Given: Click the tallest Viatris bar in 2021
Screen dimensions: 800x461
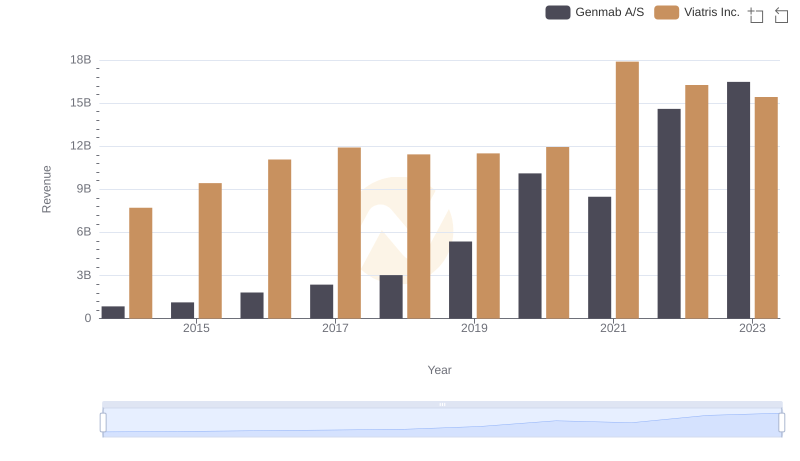Looking at the screenshot, I should point(627,190).
